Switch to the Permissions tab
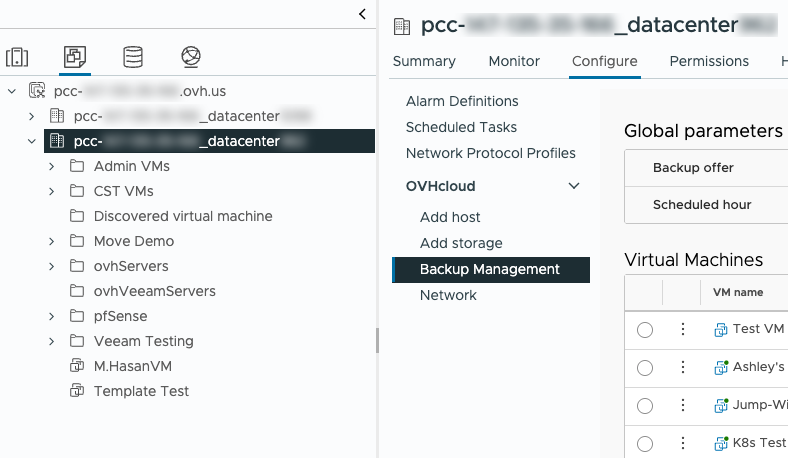This screenshot has width=788, height=458. coord(709,61)
